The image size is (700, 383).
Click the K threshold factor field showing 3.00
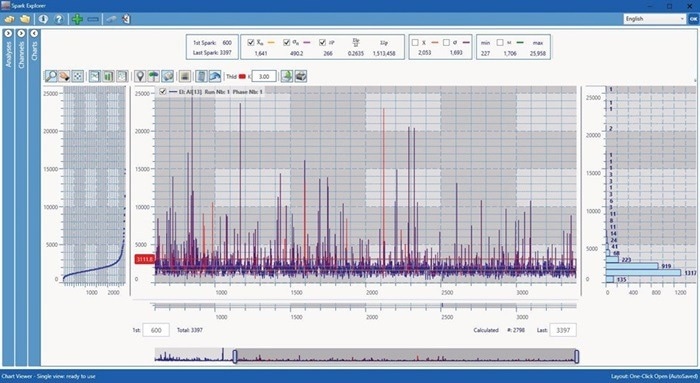click(x=264, y=76)
